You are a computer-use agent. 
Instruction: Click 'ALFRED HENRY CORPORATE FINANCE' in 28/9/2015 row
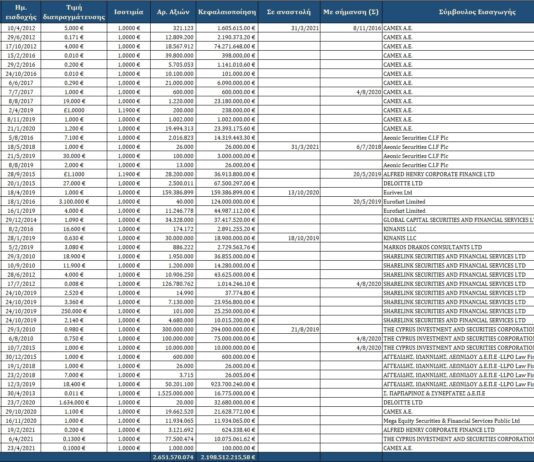pos(439,174)
